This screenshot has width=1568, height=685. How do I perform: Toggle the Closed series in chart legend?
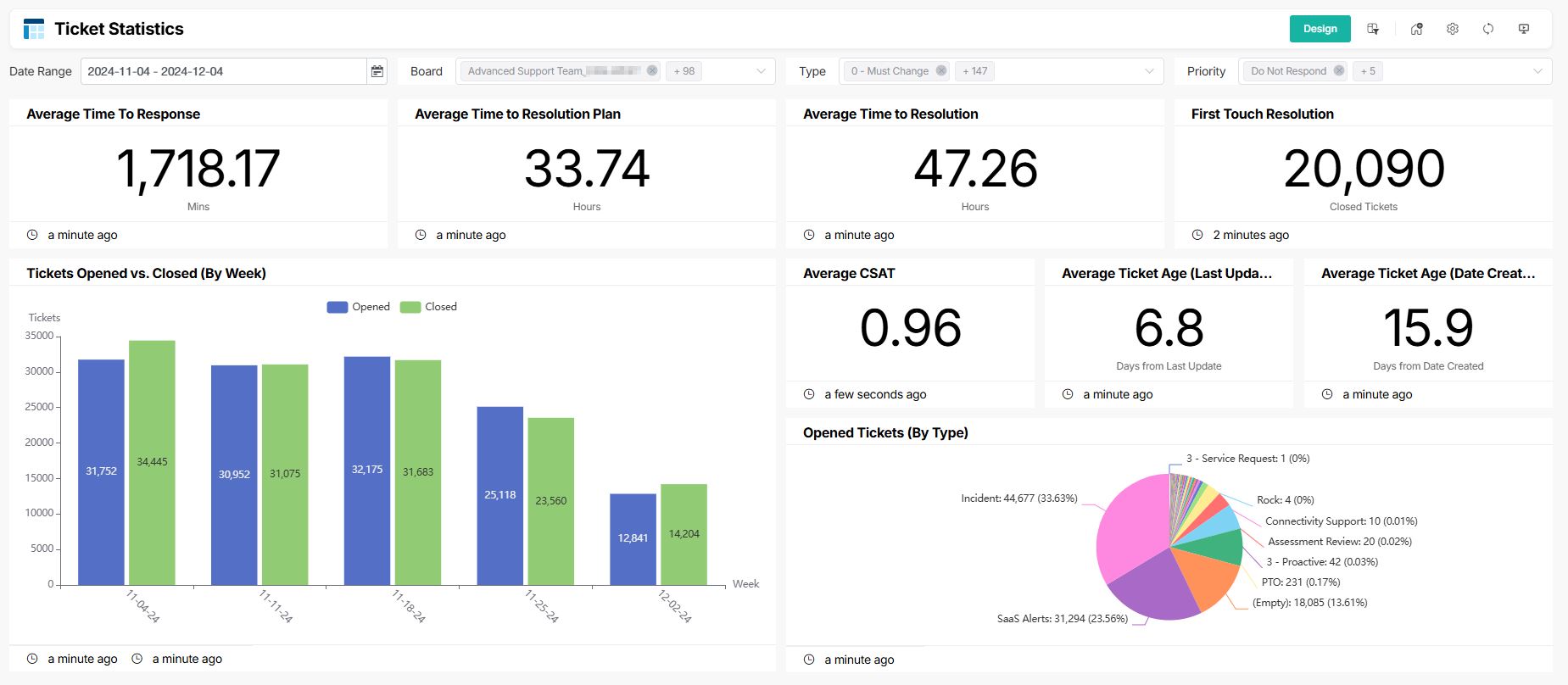pos(428,307)
